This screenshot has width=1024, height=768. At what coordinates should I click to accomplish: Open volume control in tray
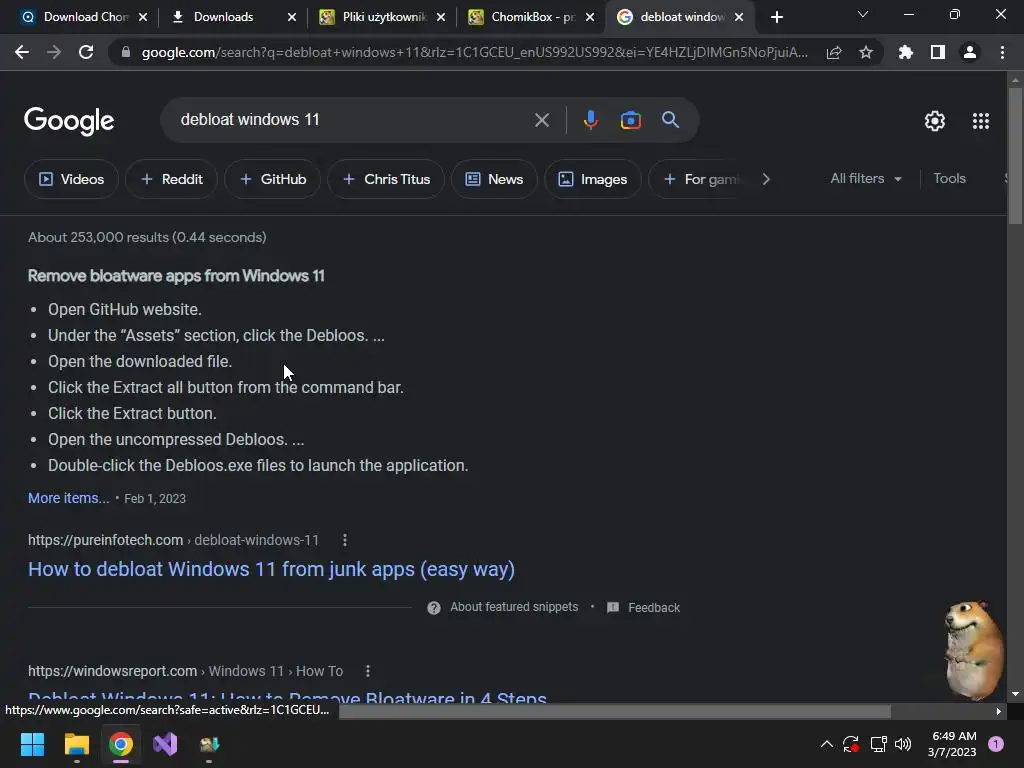coord(903,744)
